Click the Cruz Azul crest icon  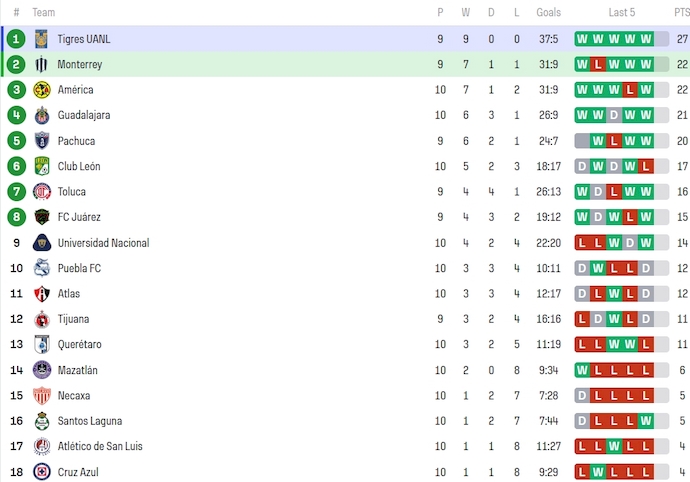pyautogui.click(x=42, y=472)
